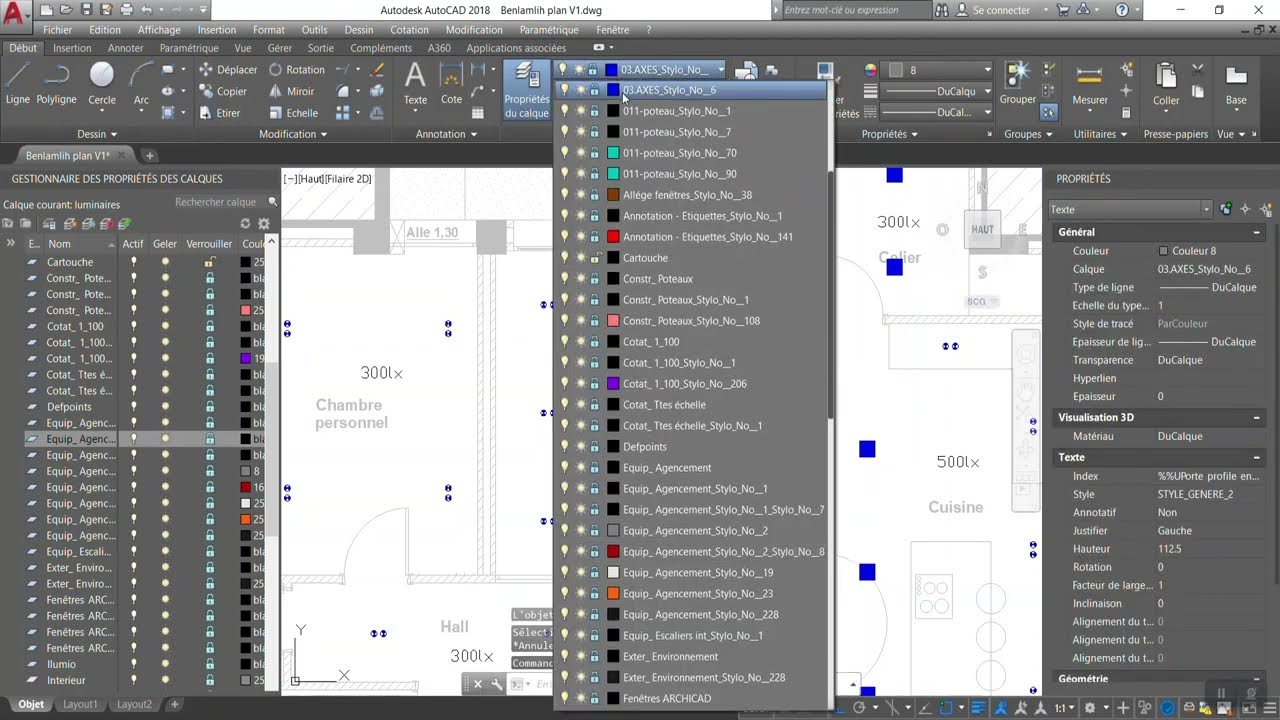
Task: Click the Rotation tool
Action: point(296,70)
